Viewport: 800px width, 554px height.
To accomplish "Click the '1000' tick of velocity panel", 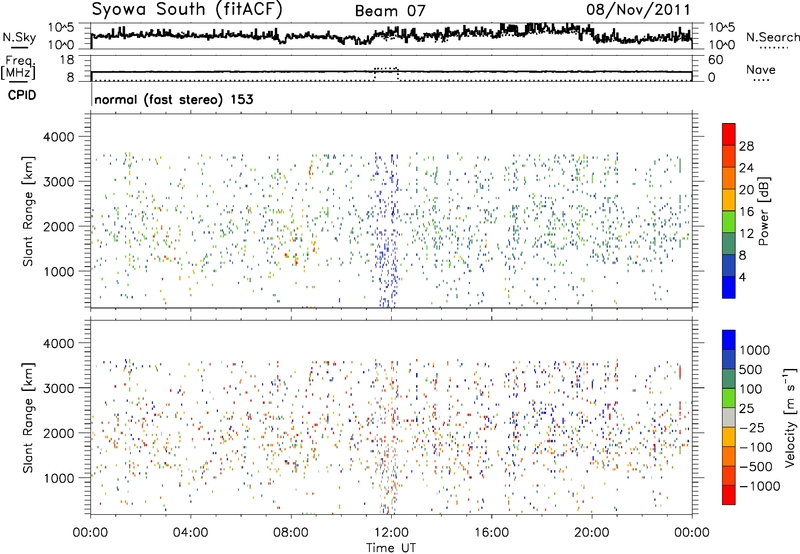I will (58, 478).
